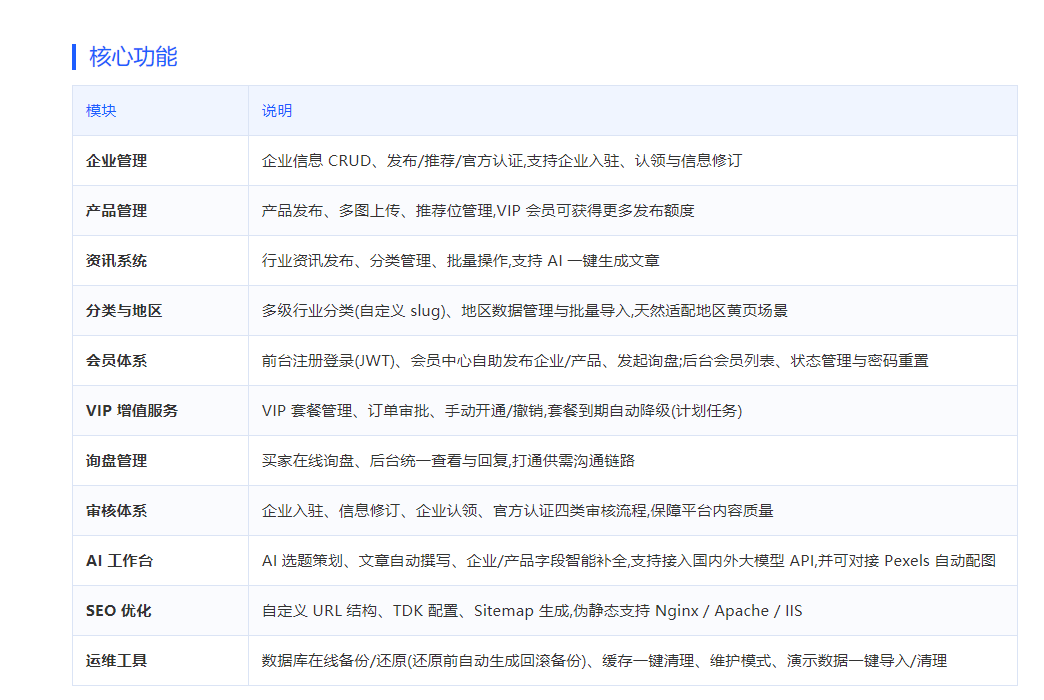1044x700 pixels.
Task: Select description starting with 企业入驻、信息修订
Action: pos(517,510)
